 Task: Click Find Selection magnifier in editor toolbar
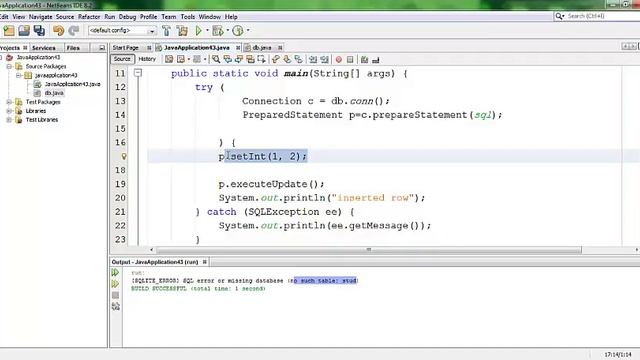click(x=216, y=60)
